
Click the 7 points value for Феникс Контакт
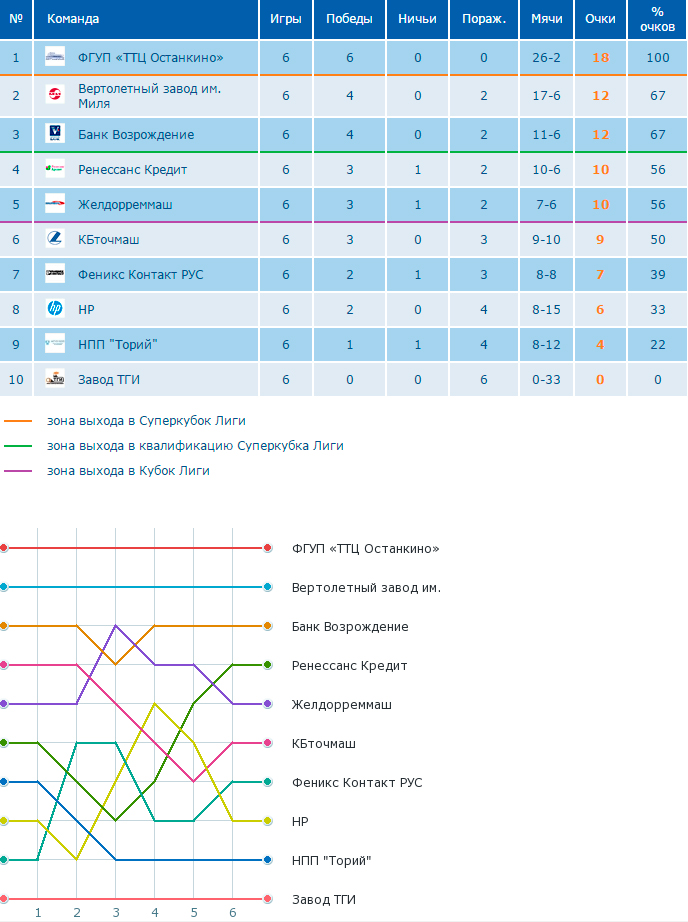pos(600,275)
